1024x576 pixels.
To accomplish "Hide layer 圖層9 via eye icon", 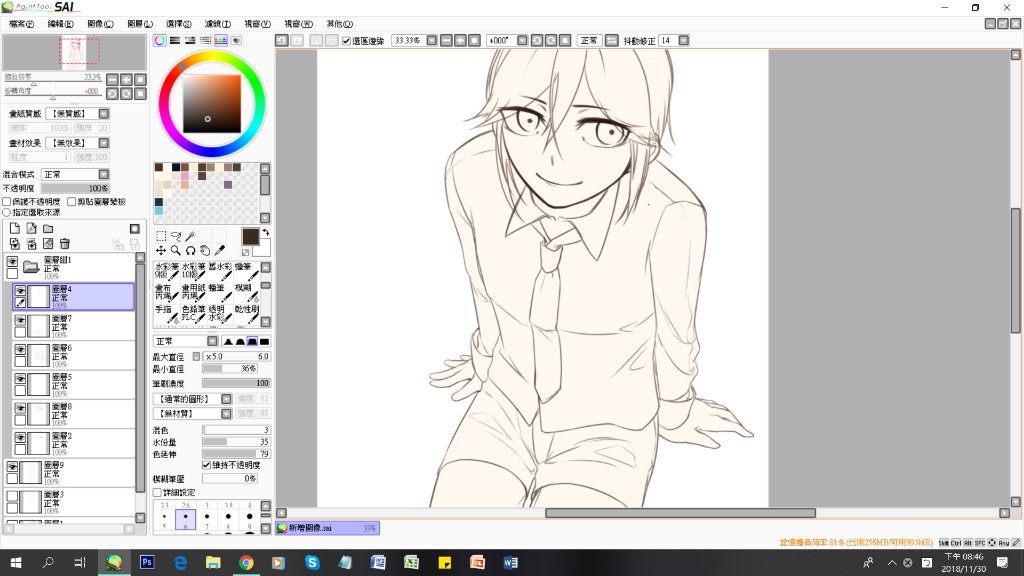I will tap(12, 466).
